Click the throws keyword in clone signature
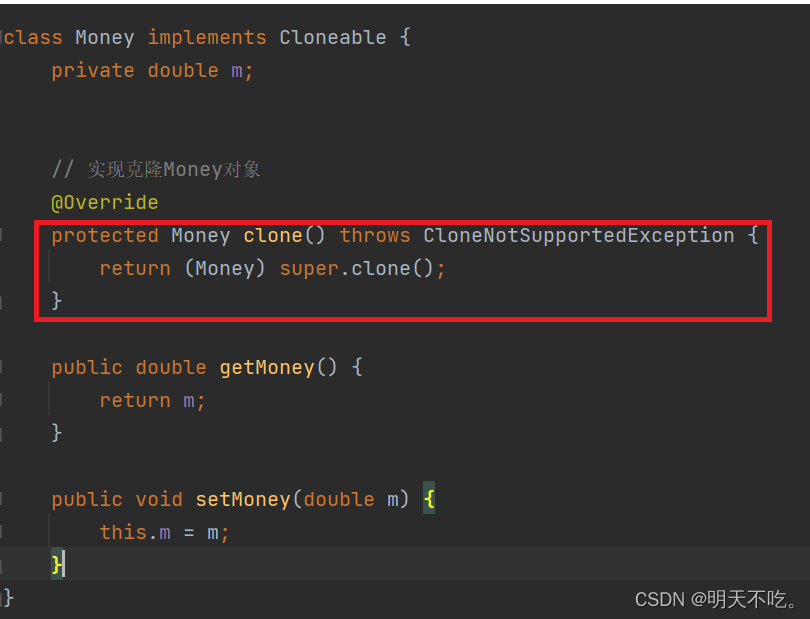 point(374,235)
